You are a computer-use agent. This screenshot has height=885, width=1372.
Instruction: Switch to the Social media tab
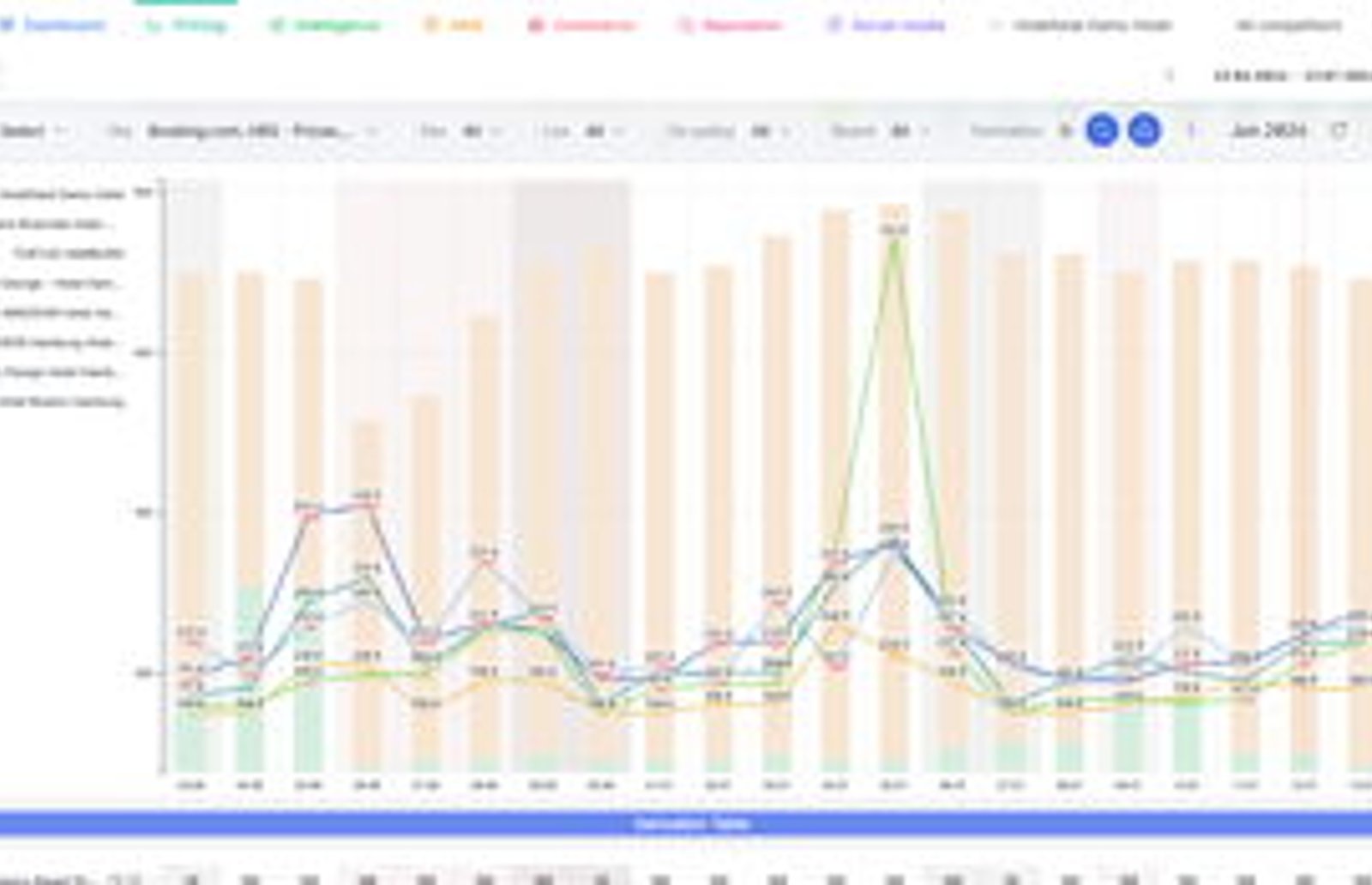pos(886,25)
